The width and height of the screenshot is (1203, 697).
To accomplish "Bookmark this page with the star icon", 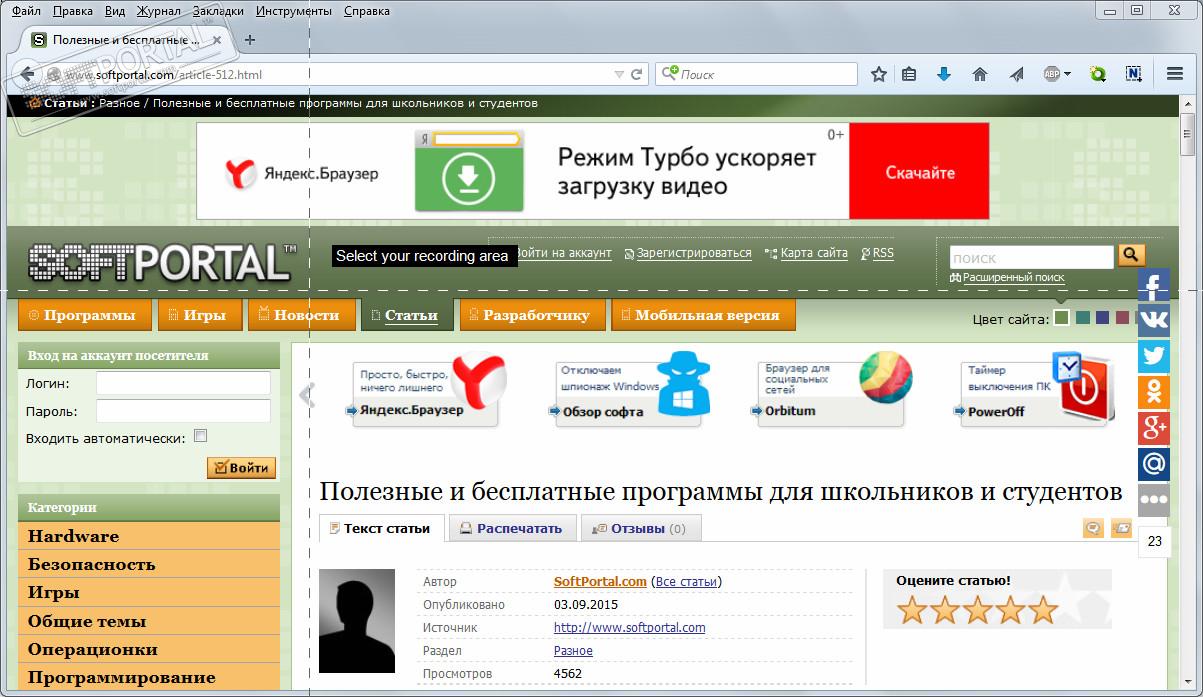I will (879, 74).
